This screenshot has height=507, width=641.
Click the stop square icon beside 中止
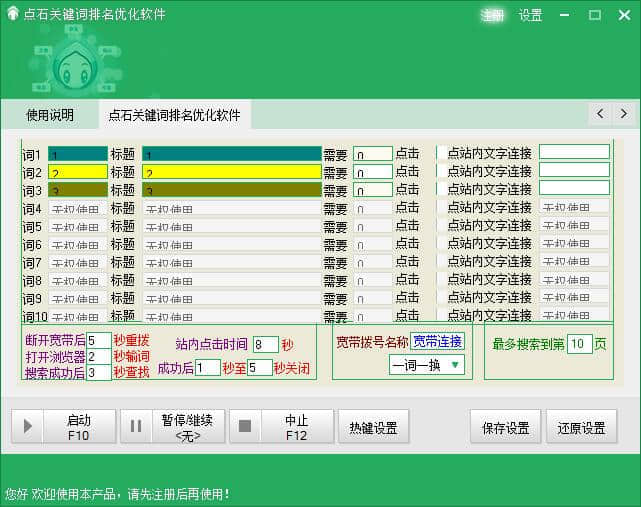(245, 427)
